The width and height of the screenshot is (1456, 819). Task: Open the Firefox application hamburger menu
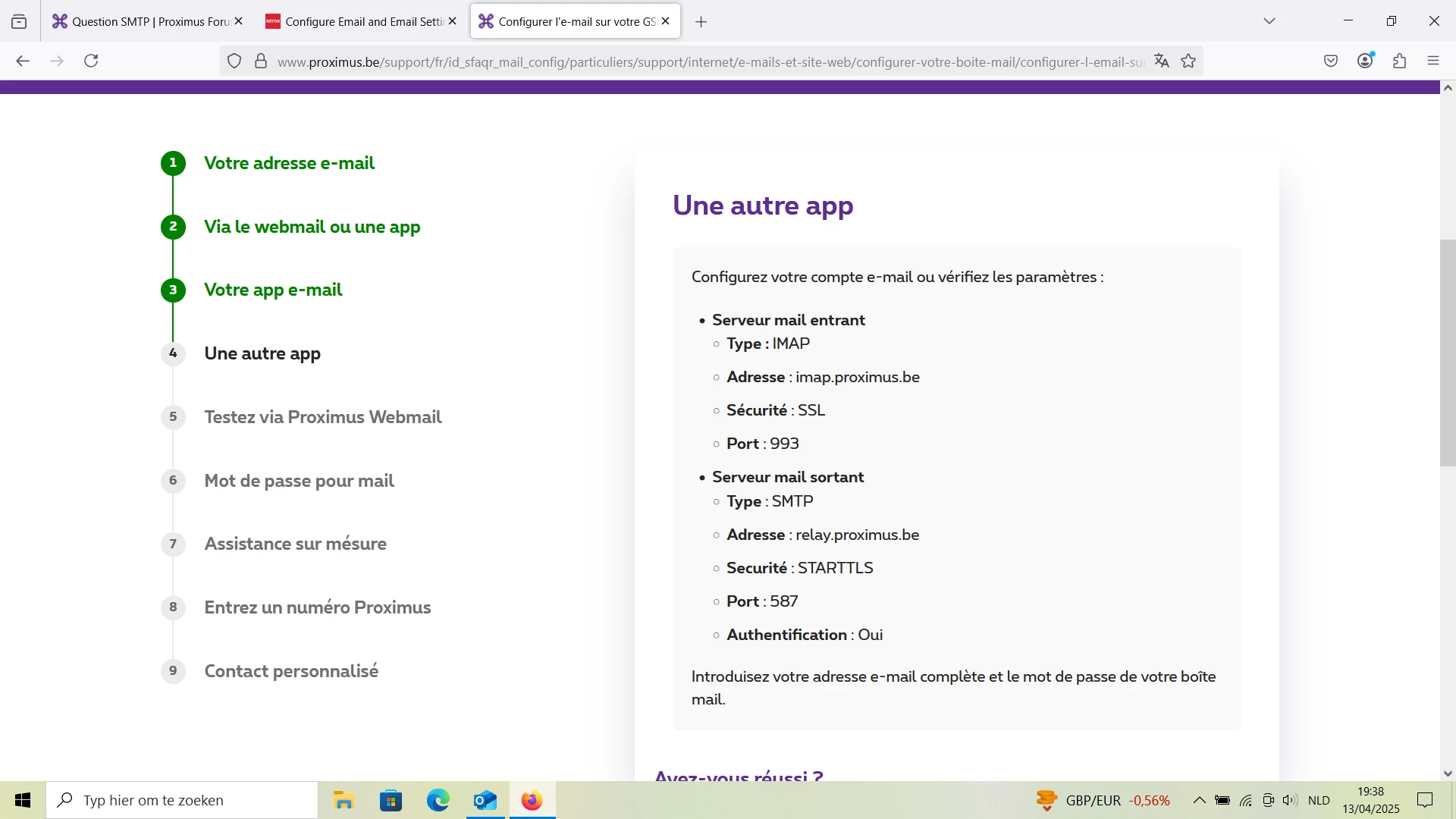[1433, 61]
